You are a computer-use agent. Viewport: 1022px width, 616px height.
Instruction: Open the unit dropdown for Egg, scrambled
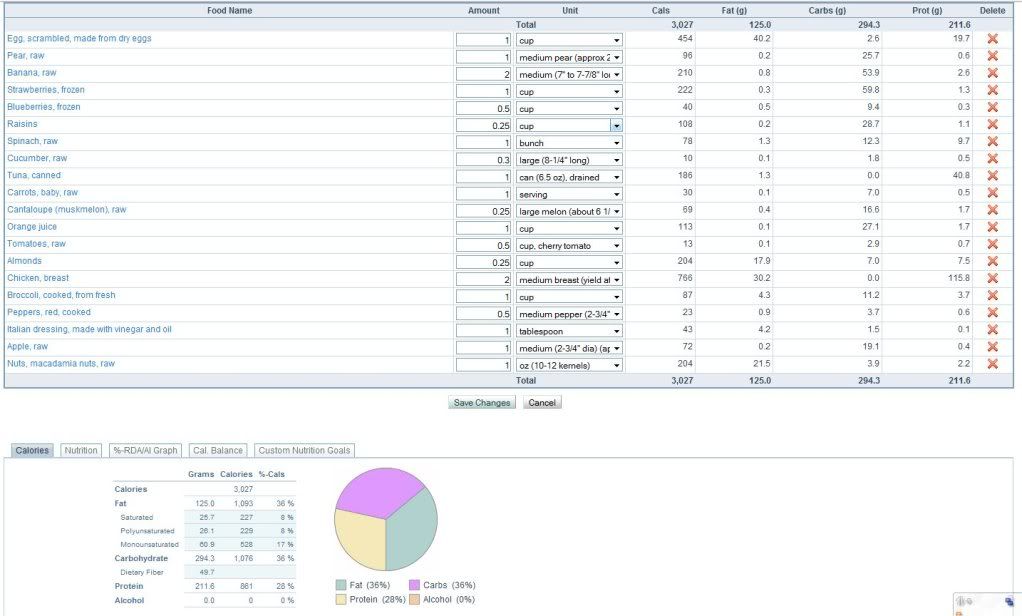[x=569, y=40]
